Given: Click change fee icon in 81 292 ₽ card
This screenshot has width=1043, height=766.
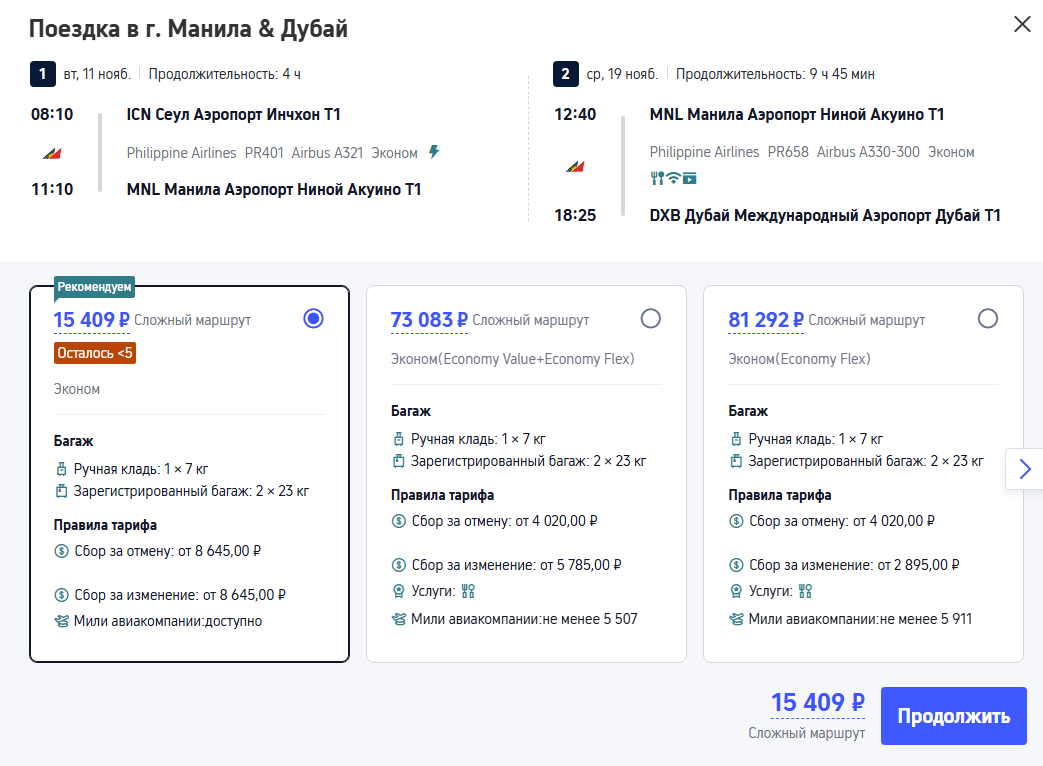Looking at the screenshot, I should tap(736, 565).
